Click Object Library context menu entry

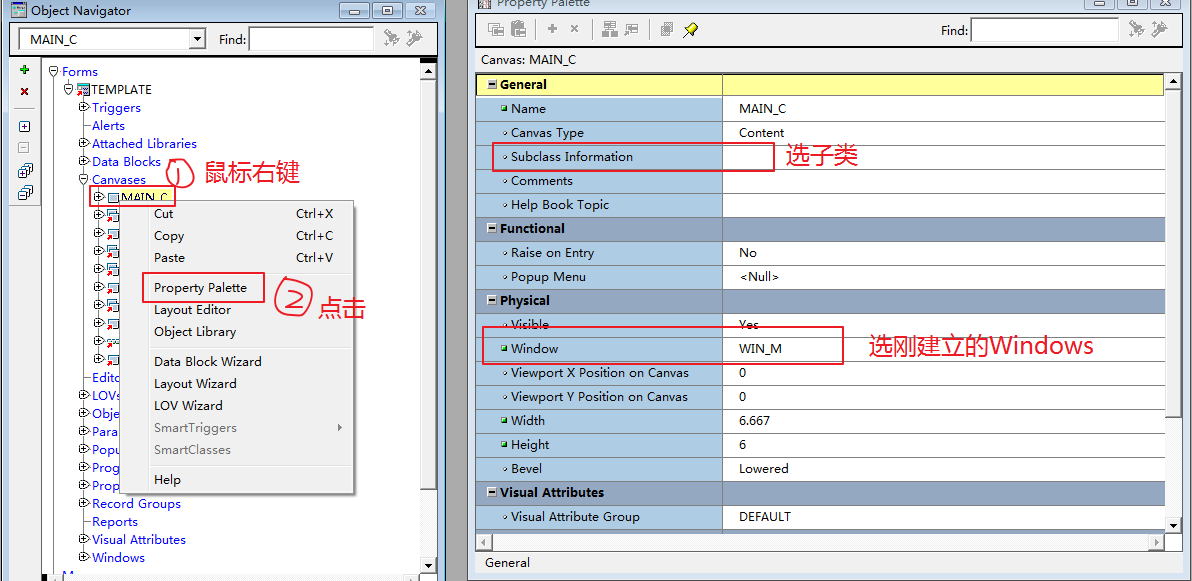click(195, 332)
